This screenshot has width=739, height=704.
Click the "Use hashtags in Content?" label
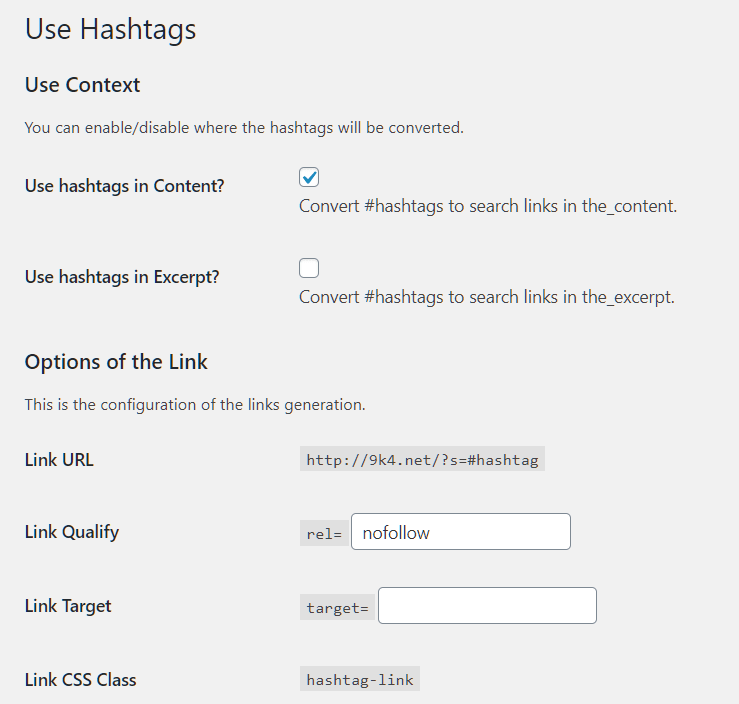(122, 186)
